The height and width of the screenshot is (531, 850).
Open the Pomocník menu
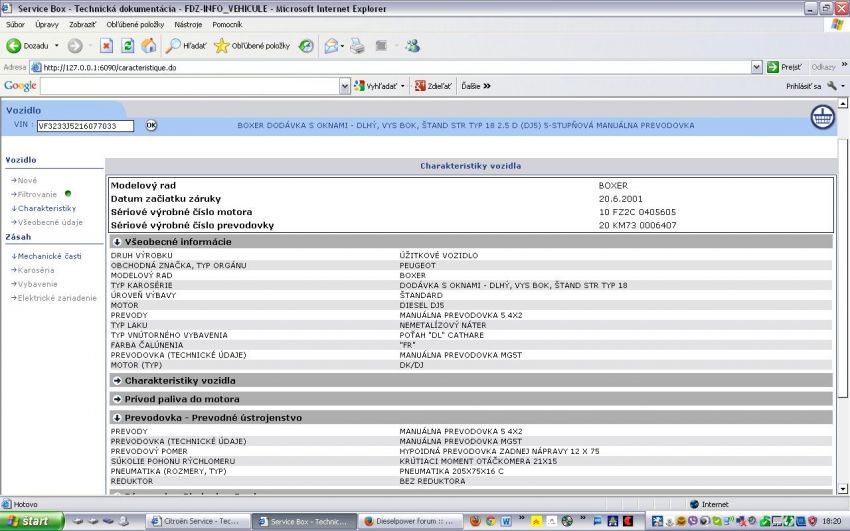point(227,24)
